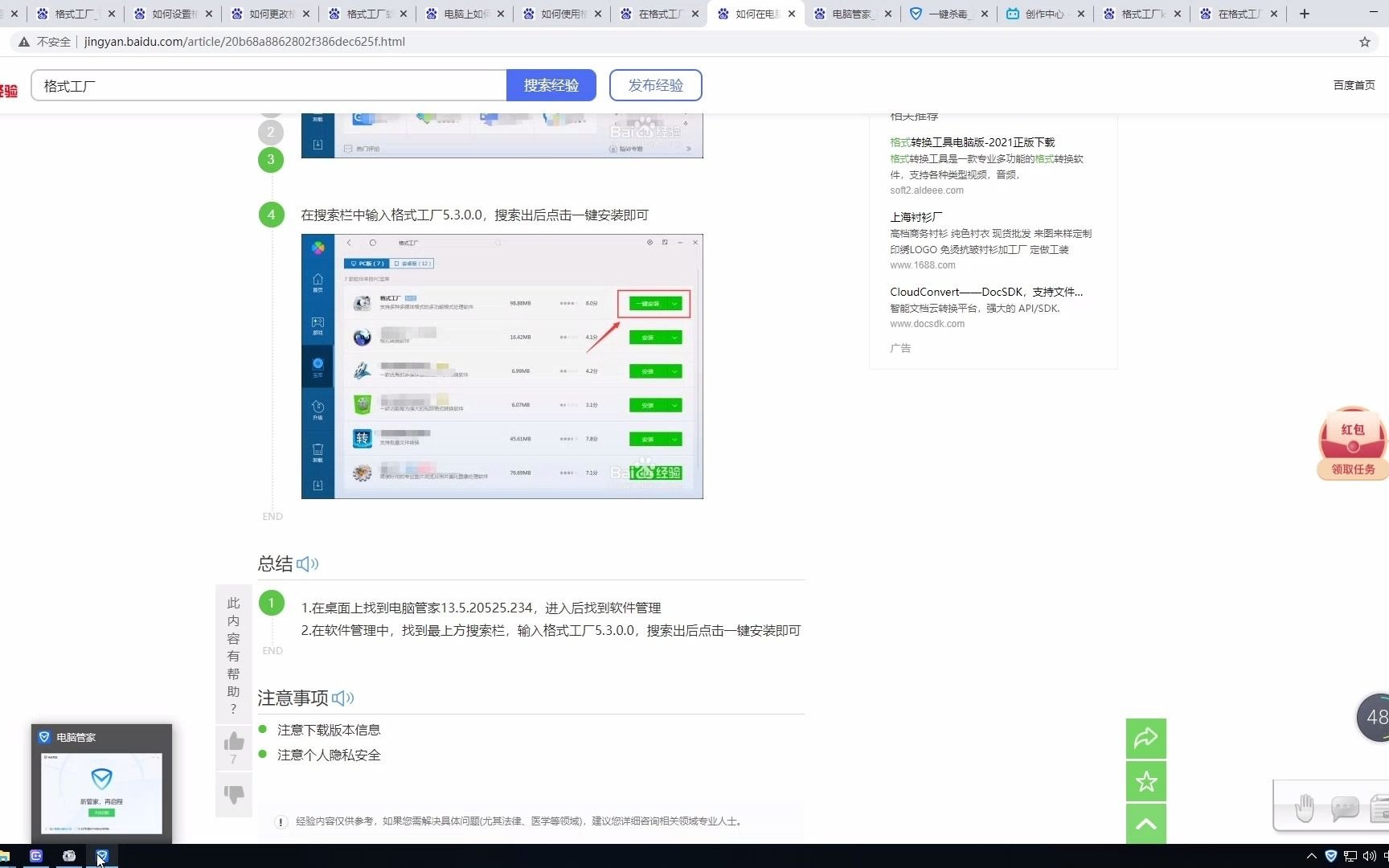The image size is (1389, 868).
Task: Click the thumbs-down not helpful icon
Action: coord(234,794)
